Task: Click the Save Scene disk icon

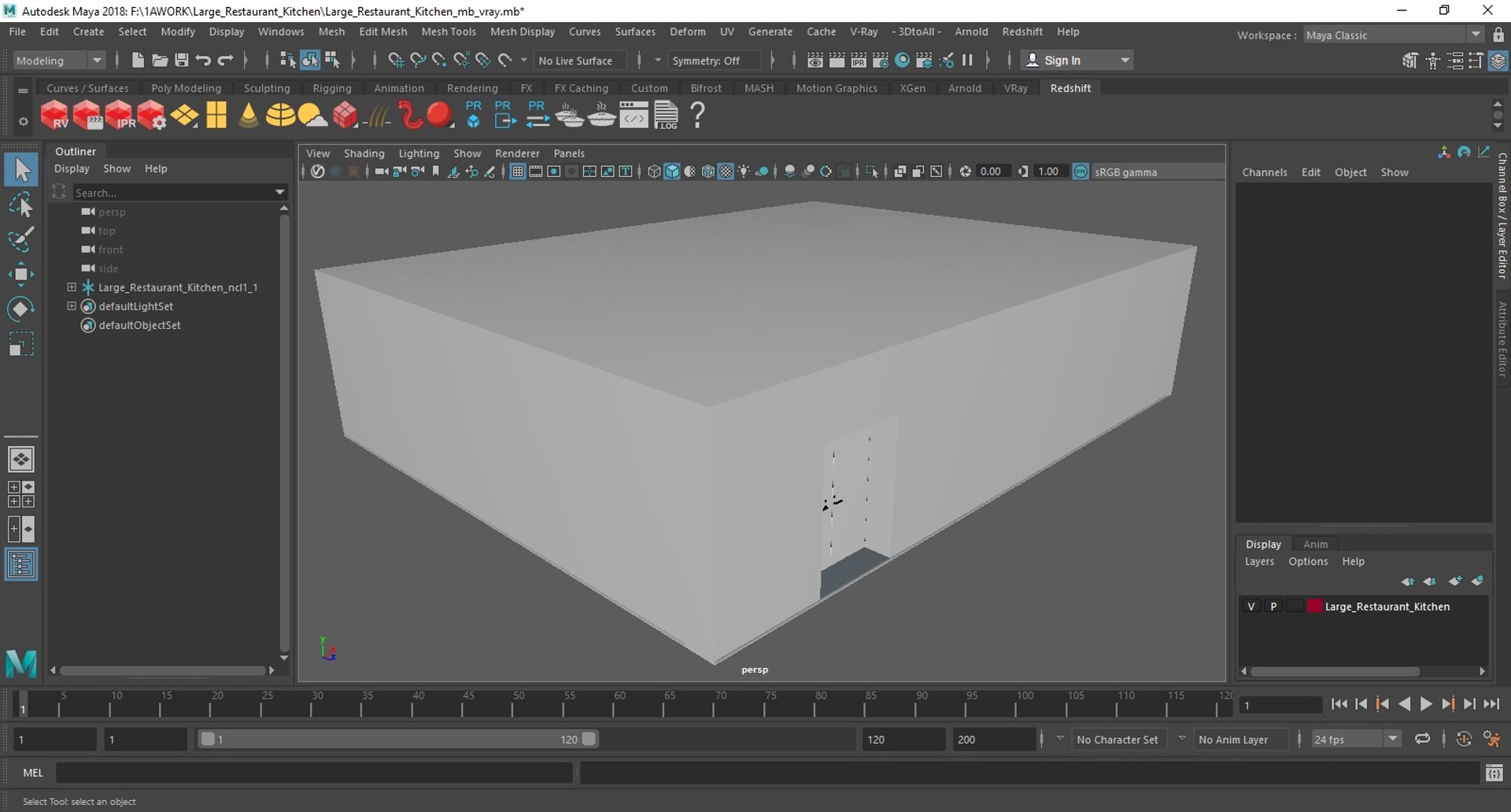Action: click(x=181, y=61)
